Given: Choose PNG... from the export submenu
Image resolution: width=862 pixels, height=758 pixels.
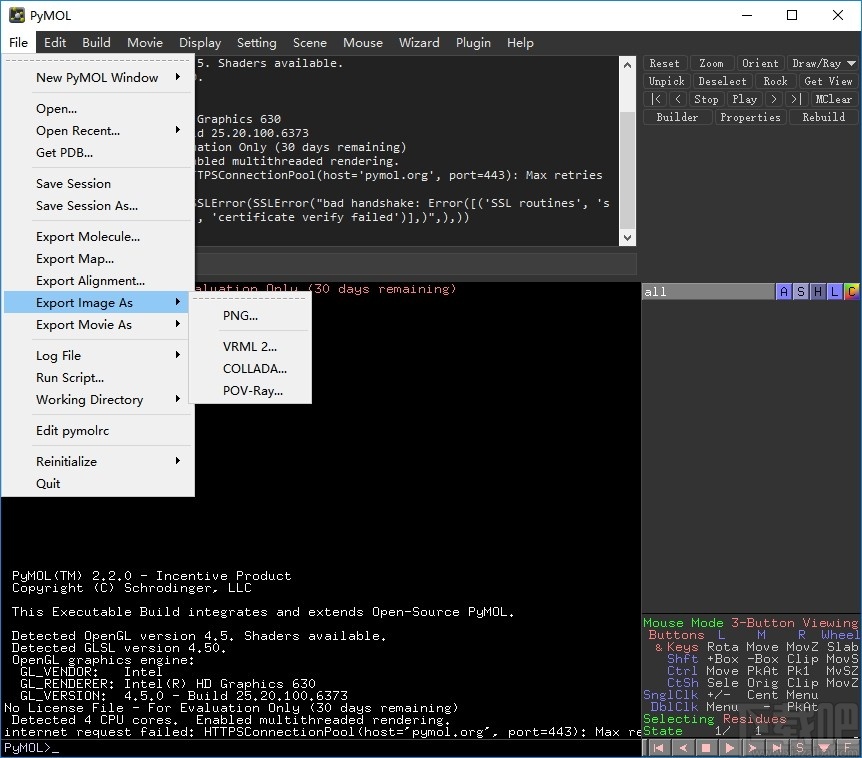Looking at the screenshot, I should [240, 316].
